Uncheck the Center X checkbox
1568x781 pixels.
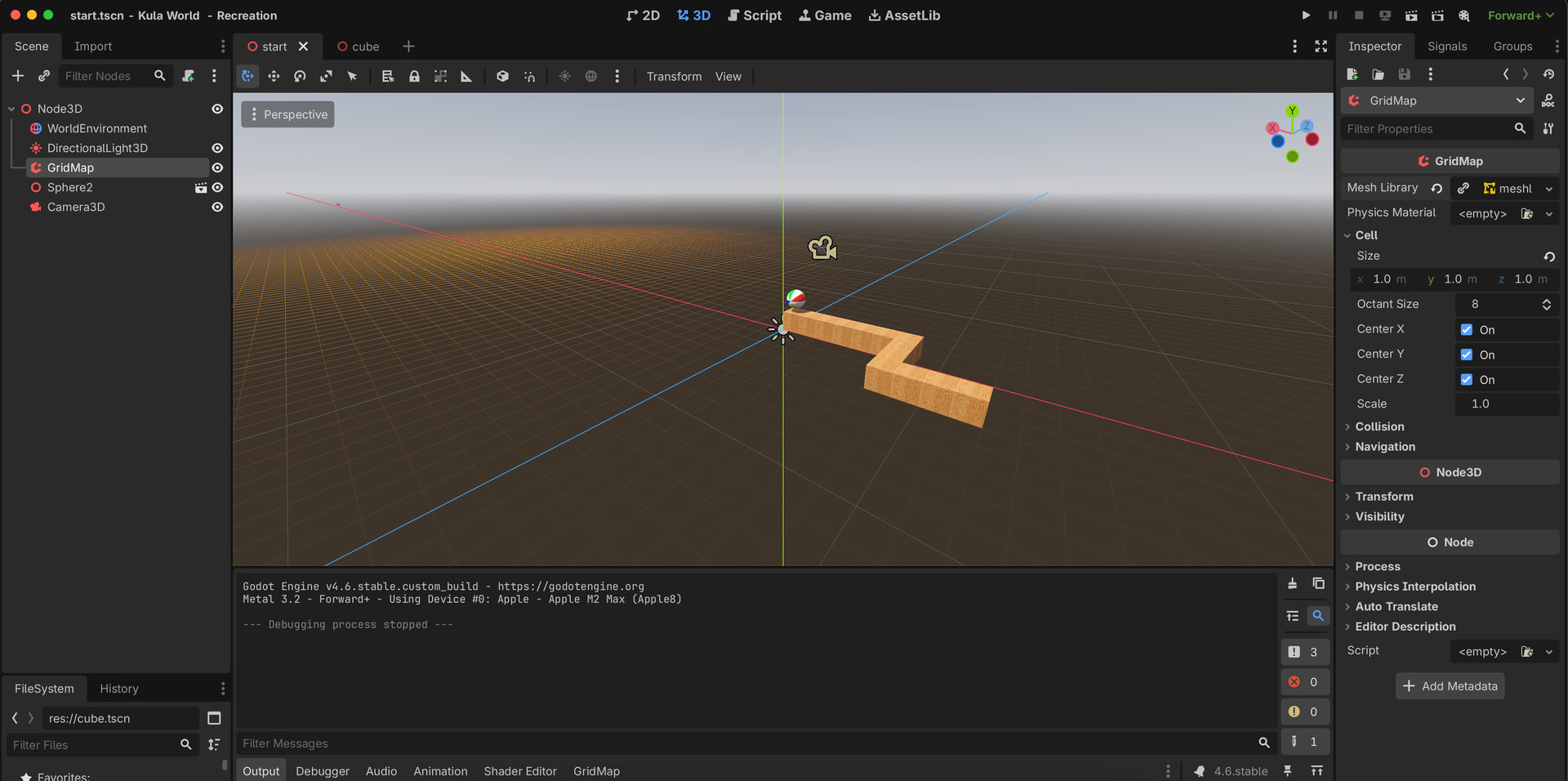click(x=1467, y=330)
